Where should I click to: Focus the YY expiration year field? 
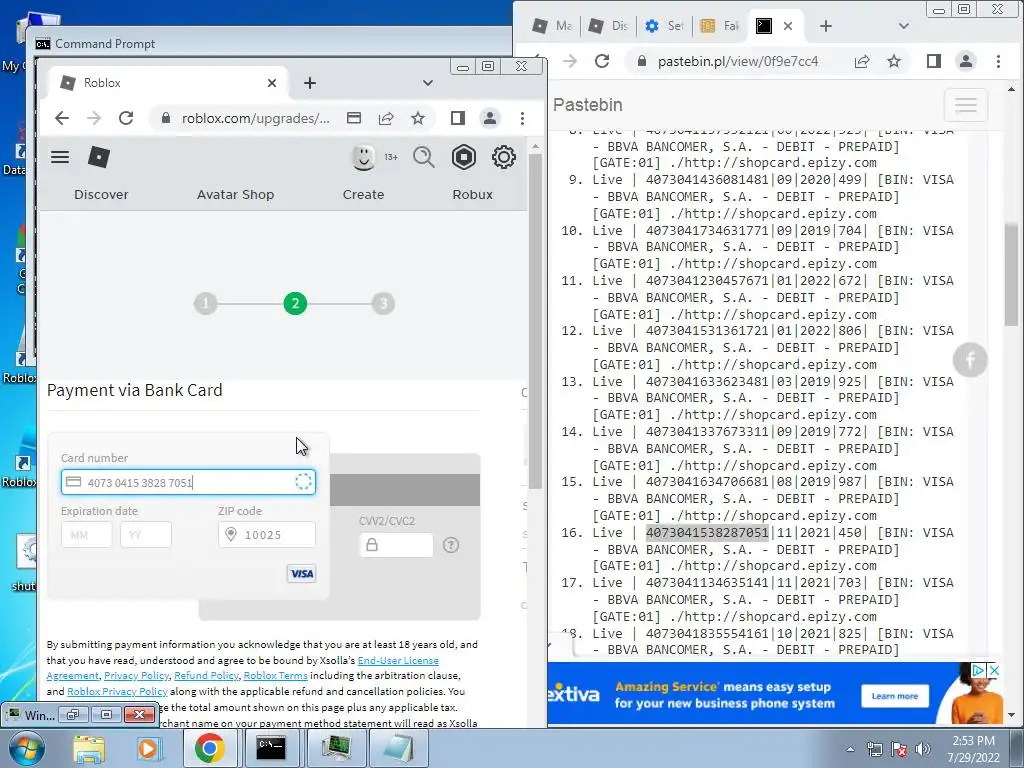(x=146, y=535)
